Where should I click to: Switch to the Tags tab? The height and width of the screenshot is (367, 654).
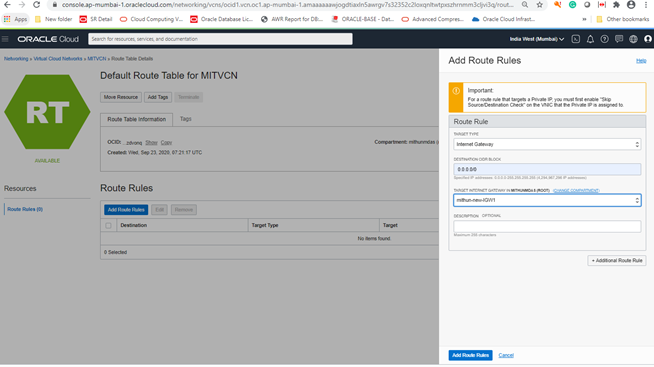(x=186, y=119)
